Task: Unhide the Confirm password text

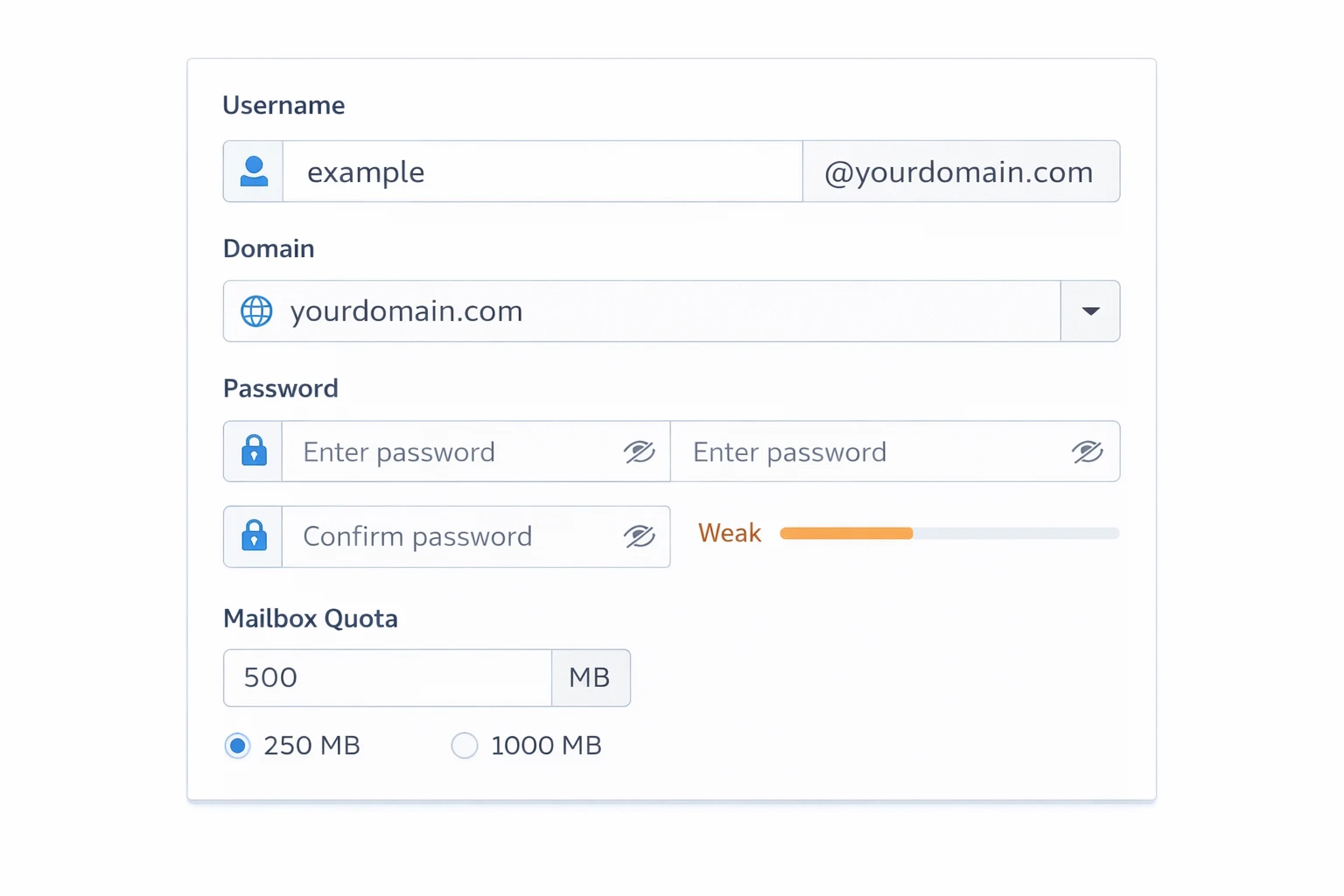Action: pyautogui.click(x=640, y=536)
